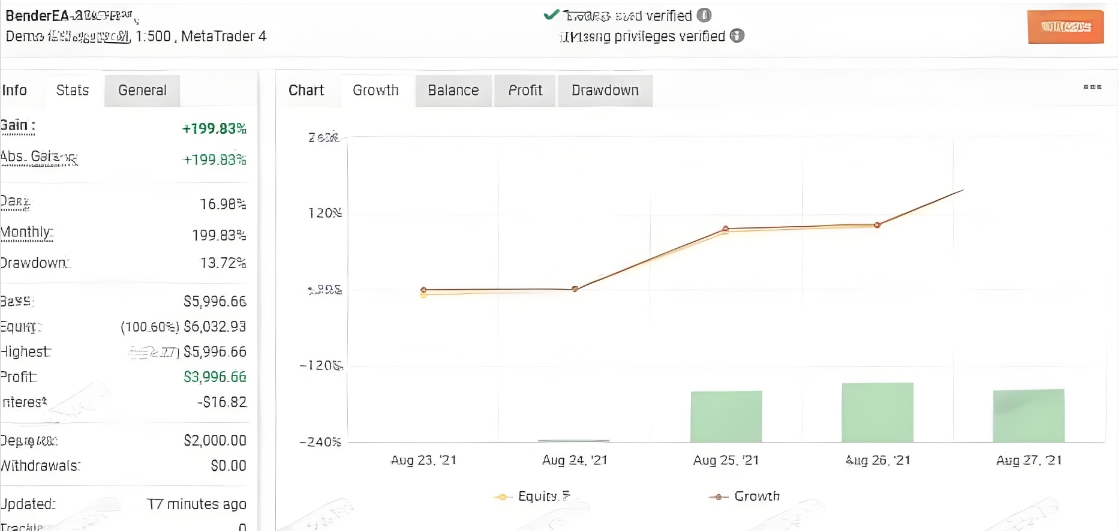The image size is (1118, 531).
Task: Switch to the General tab
Action: 142,90
